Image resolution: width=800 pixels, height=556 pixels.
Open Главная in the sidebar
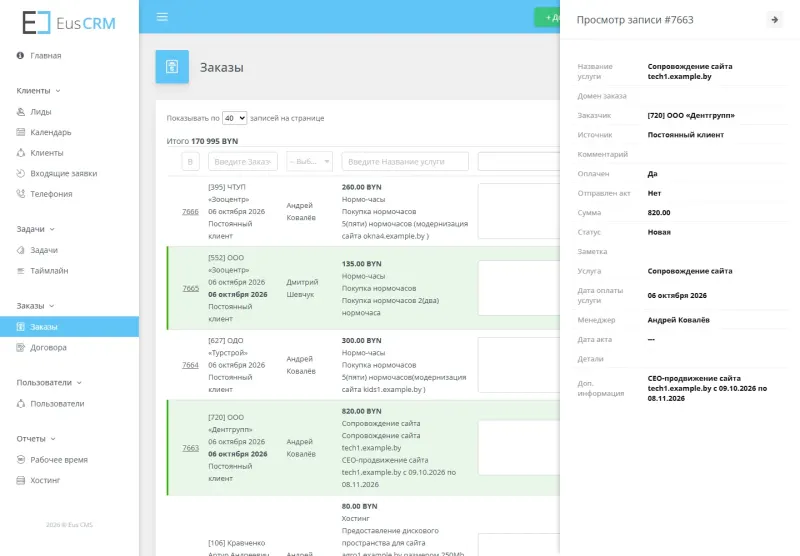point(45,56)
